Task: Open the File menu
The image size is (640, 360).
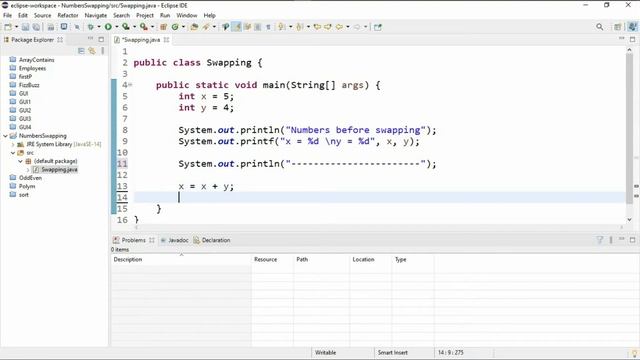Action: (x=7, y=15)
